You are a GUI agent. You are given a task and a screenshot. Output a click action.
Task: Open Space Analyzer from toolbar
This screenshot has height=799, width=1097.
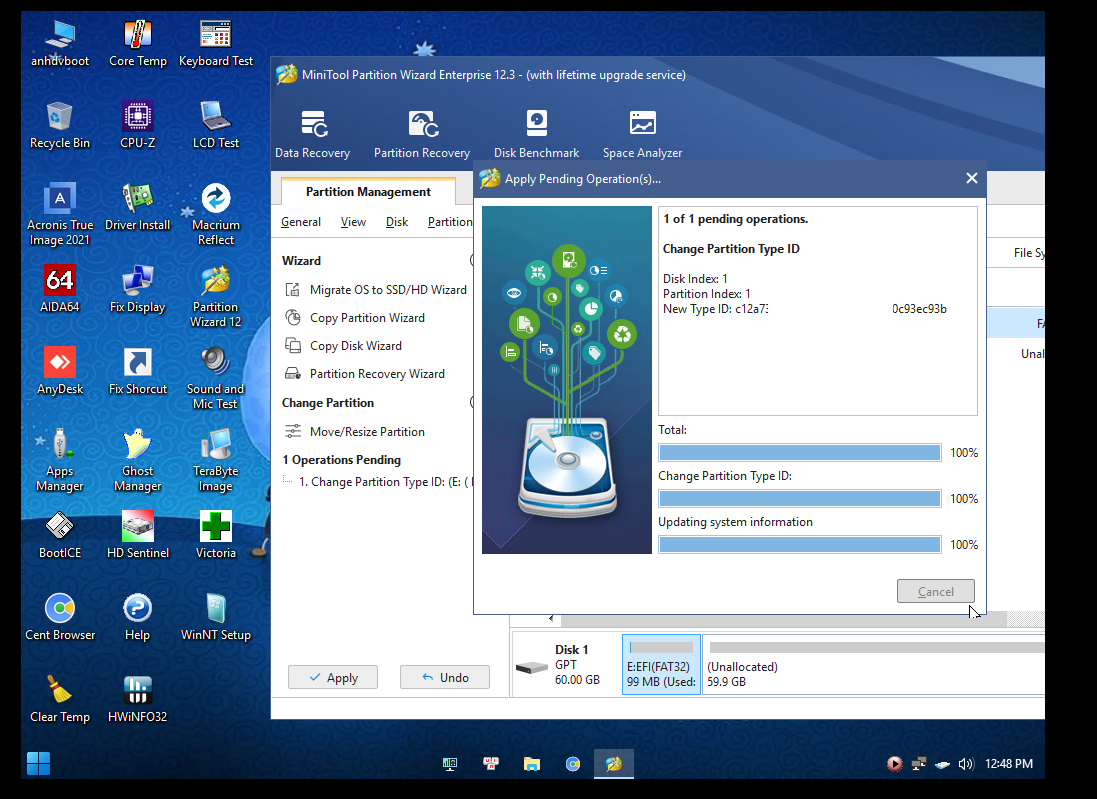tap(642, 135)
